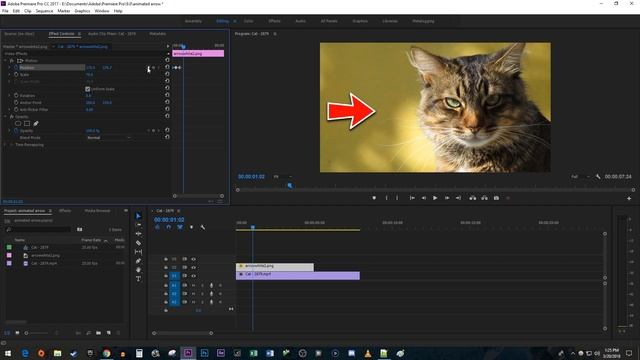
Task: Toggle Uniform Scale checkbox
Action: point(87,89)
